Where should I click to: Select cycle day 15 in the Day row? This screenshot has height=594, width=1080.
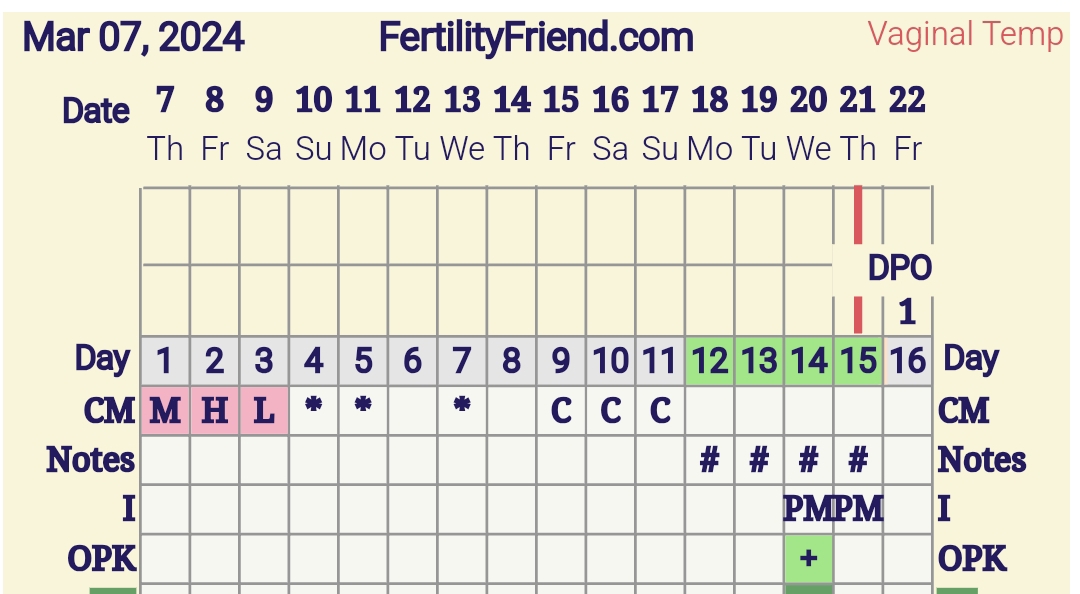tap(857, 360)
